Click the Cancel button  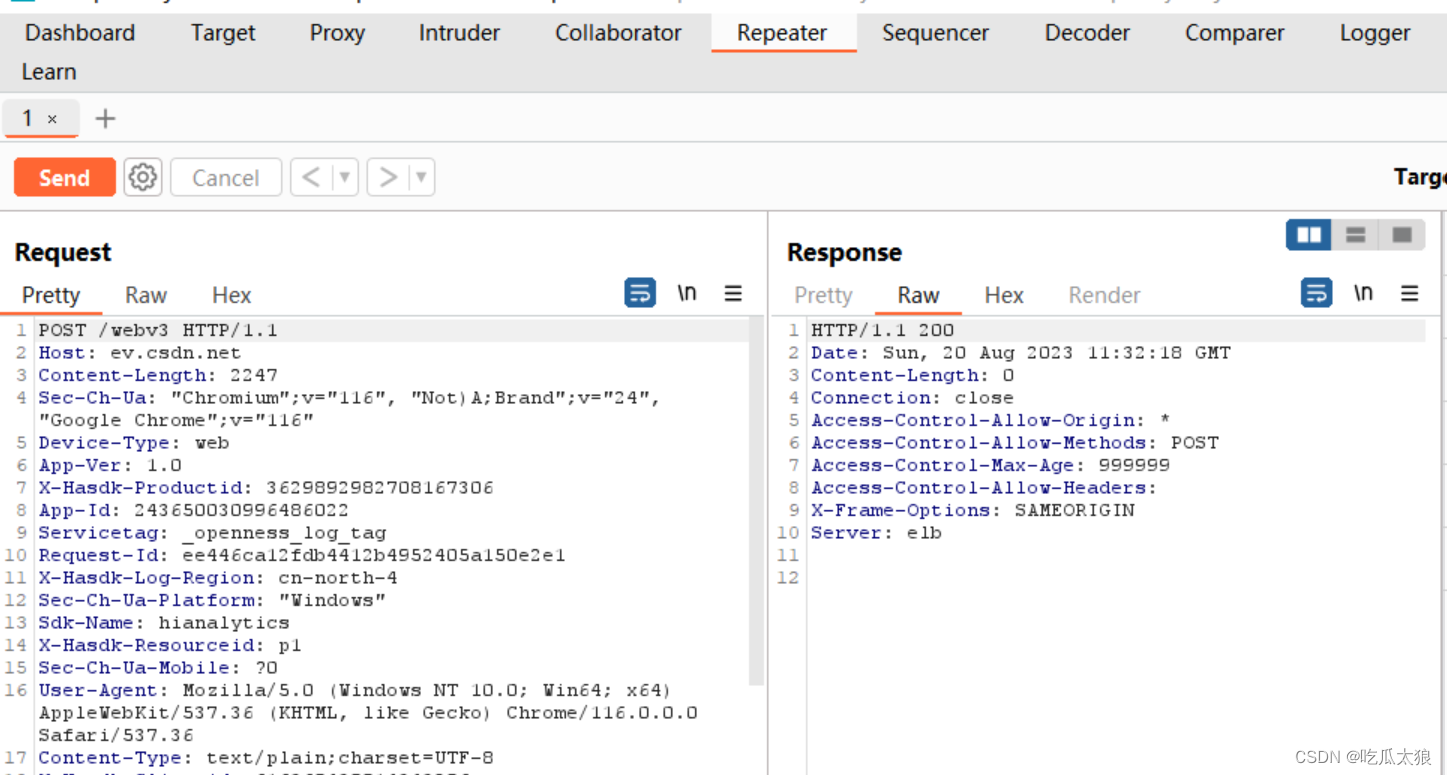pos(226,178)
